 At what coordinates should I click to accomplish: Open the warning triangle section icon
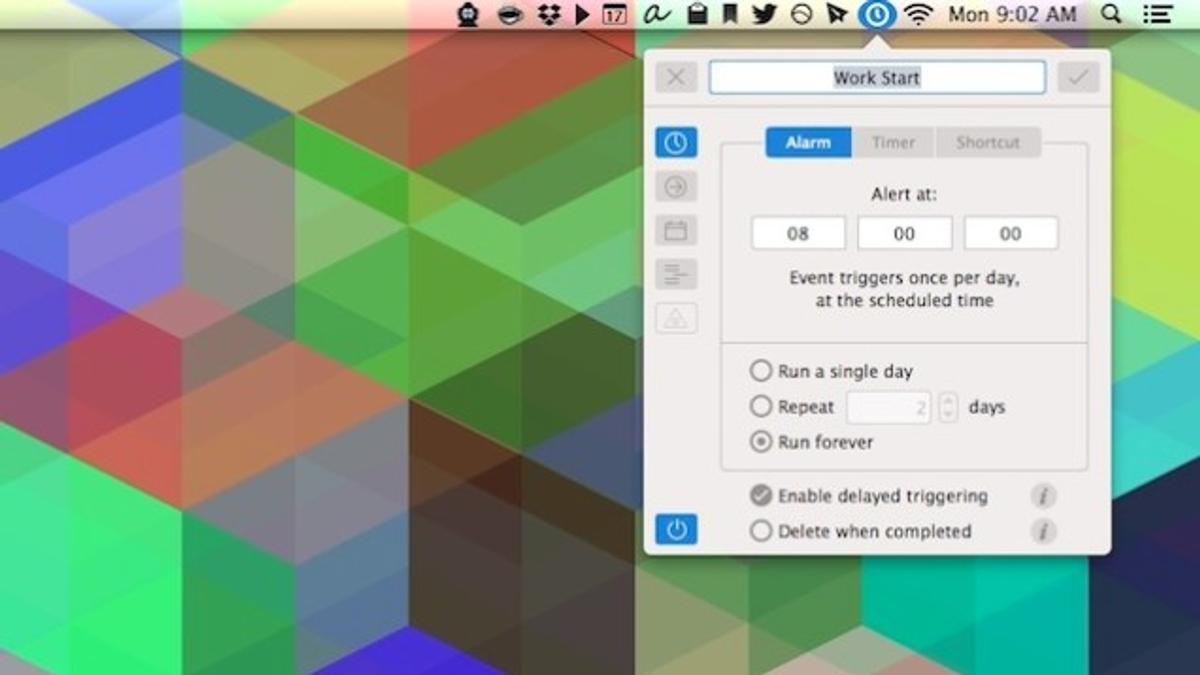pyautogui.click(x=676, y=318)
